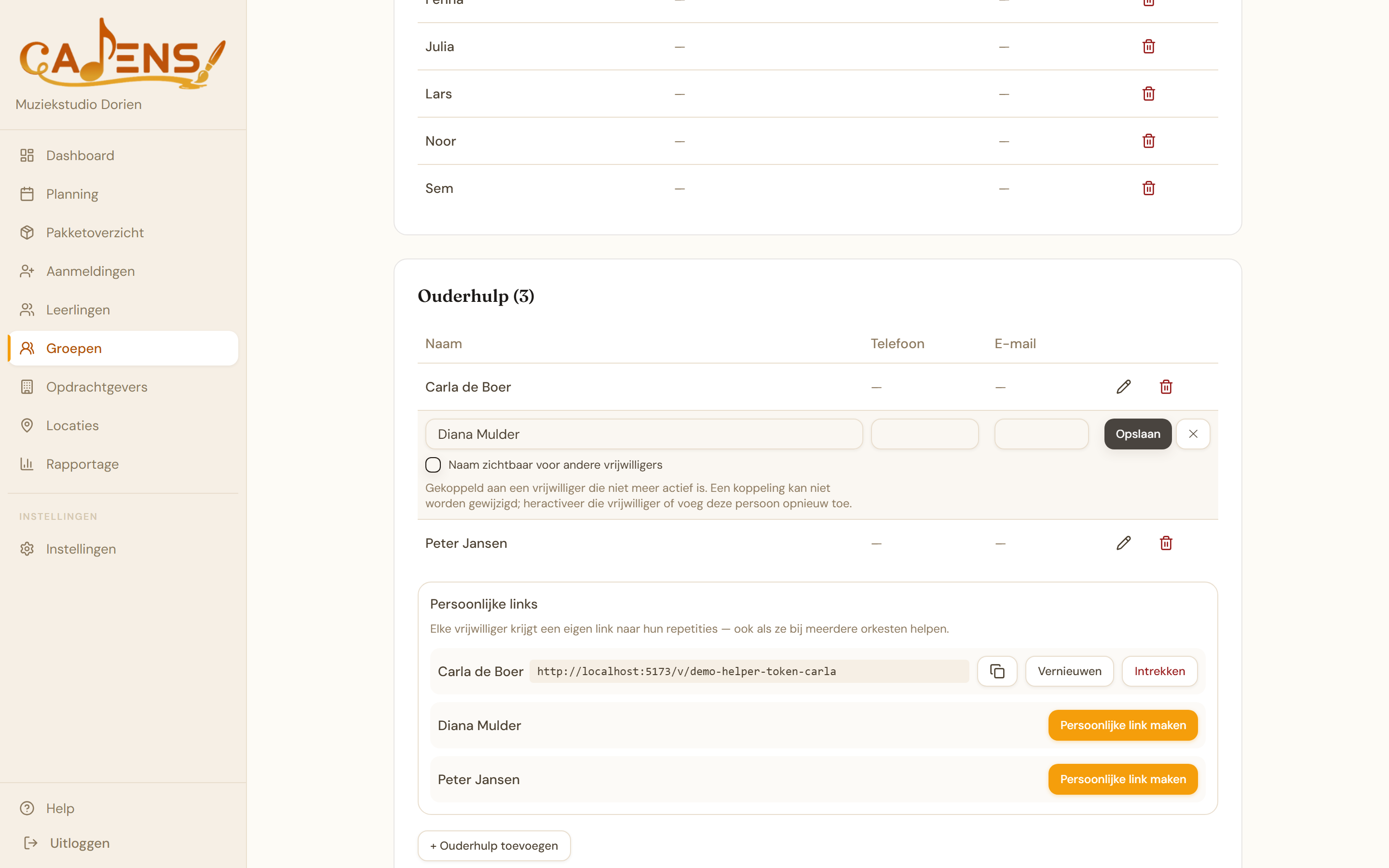Viewport: 1389px width, 868px height.
Task: Click Vernieuwen for Carla de Boer's link
Action: tap(1069, 671)
